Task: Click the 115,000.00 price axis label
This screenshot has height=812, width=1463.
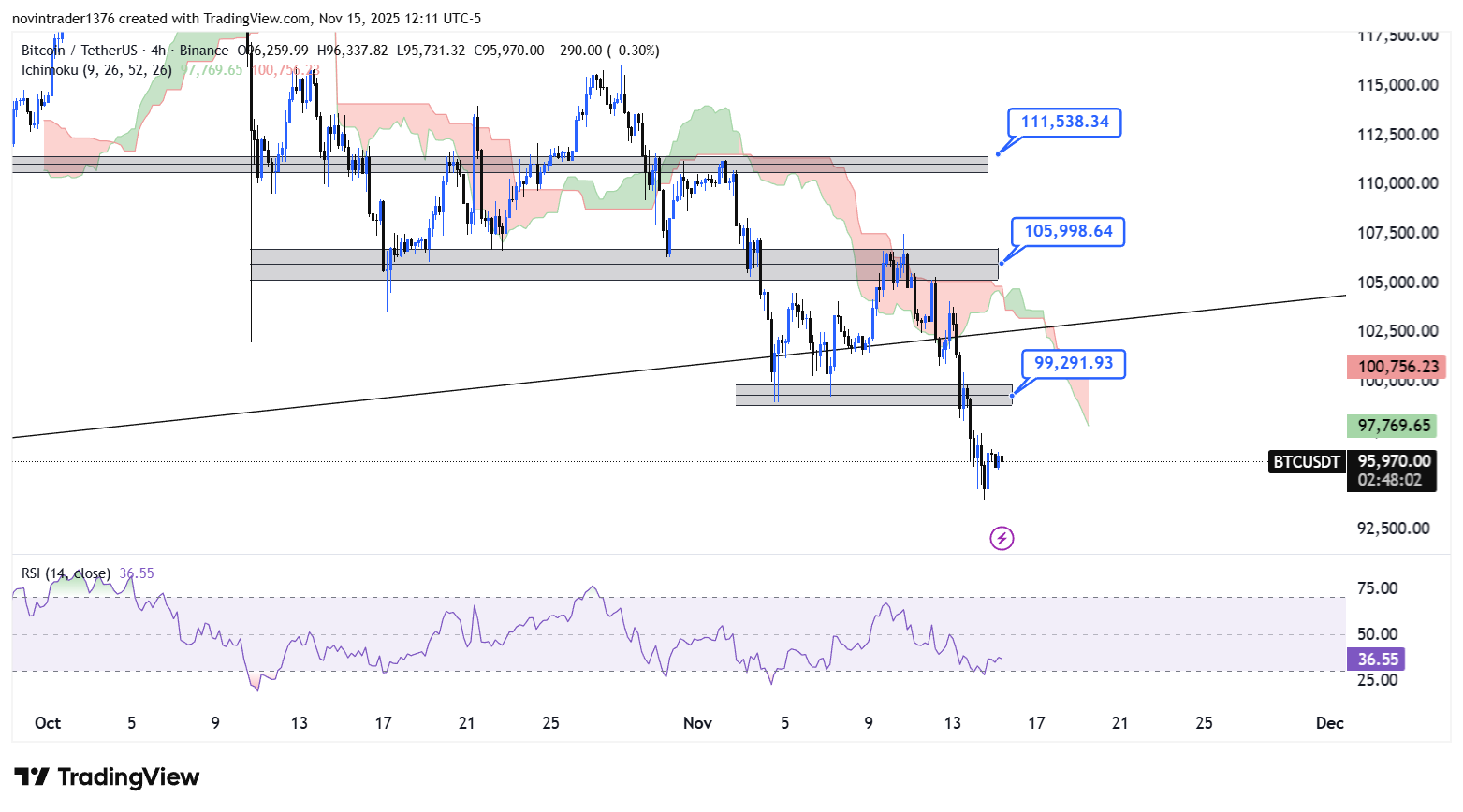Action: point(1397,85)
